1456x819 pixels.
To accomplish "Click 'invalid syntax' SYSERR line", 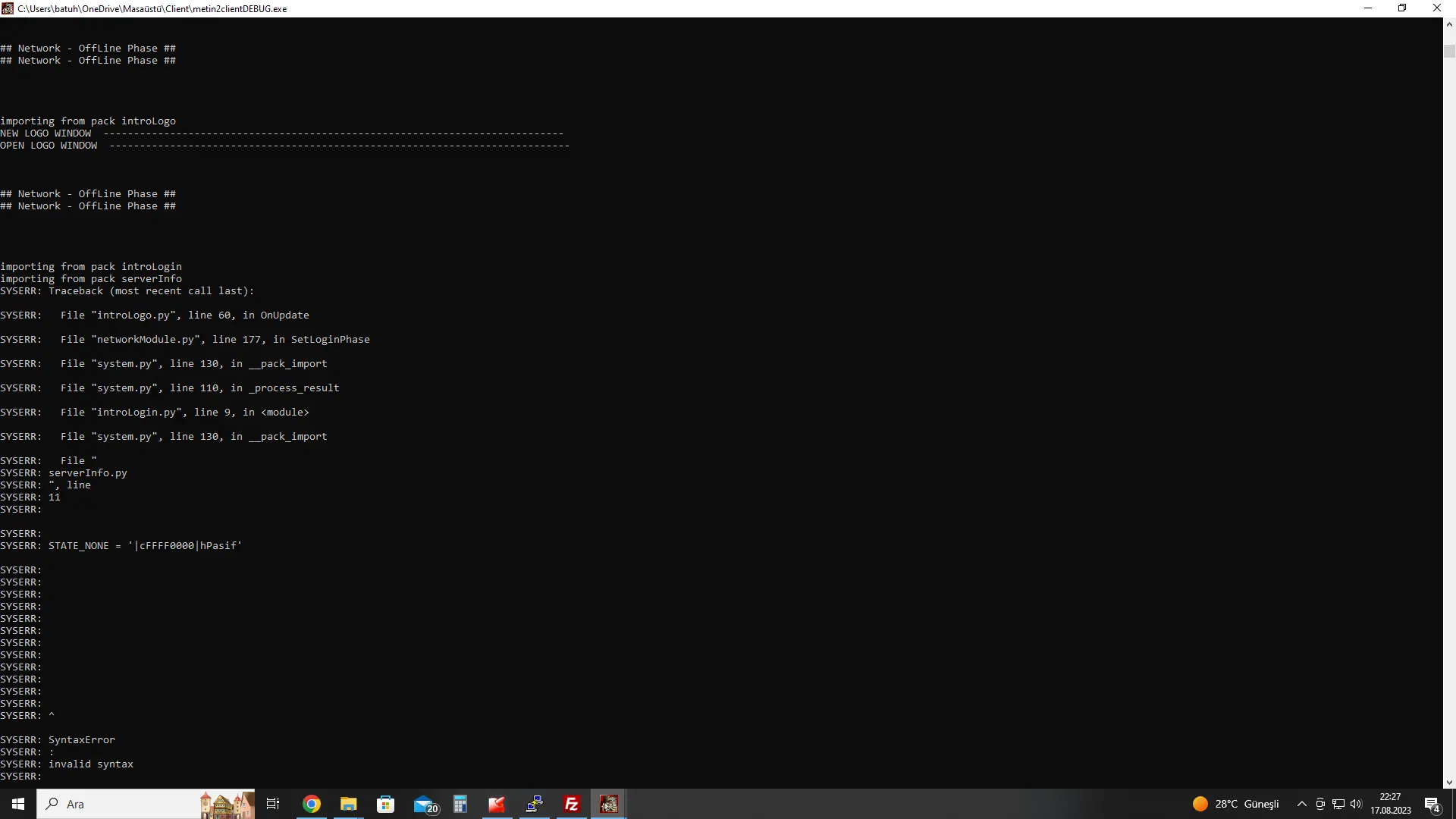I will pyautogui.click(x=67, y=764).
